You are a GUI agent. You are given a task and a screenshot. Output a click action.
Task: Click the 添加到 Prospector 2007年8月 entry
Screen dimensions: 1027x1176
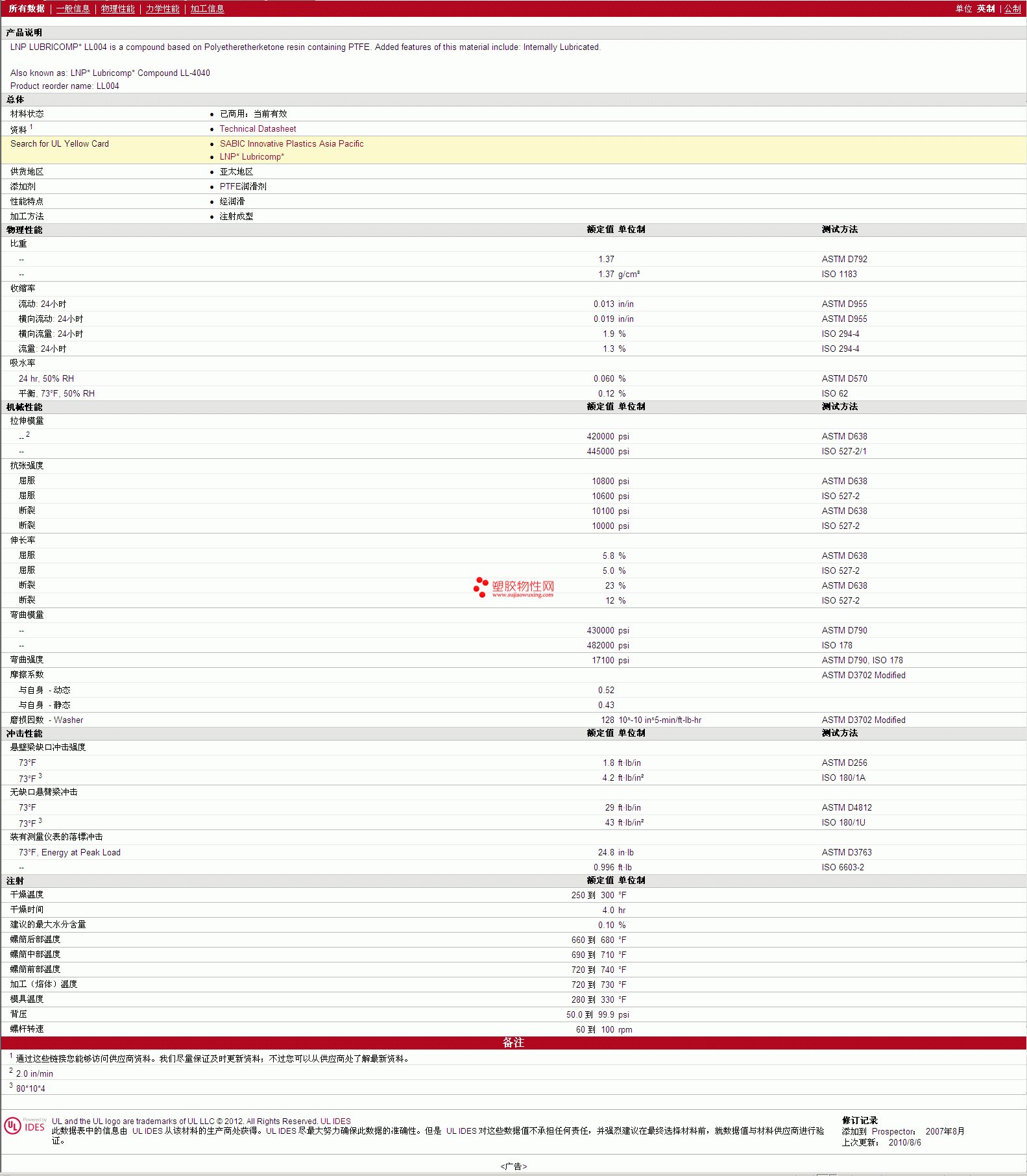point(903,1132)
